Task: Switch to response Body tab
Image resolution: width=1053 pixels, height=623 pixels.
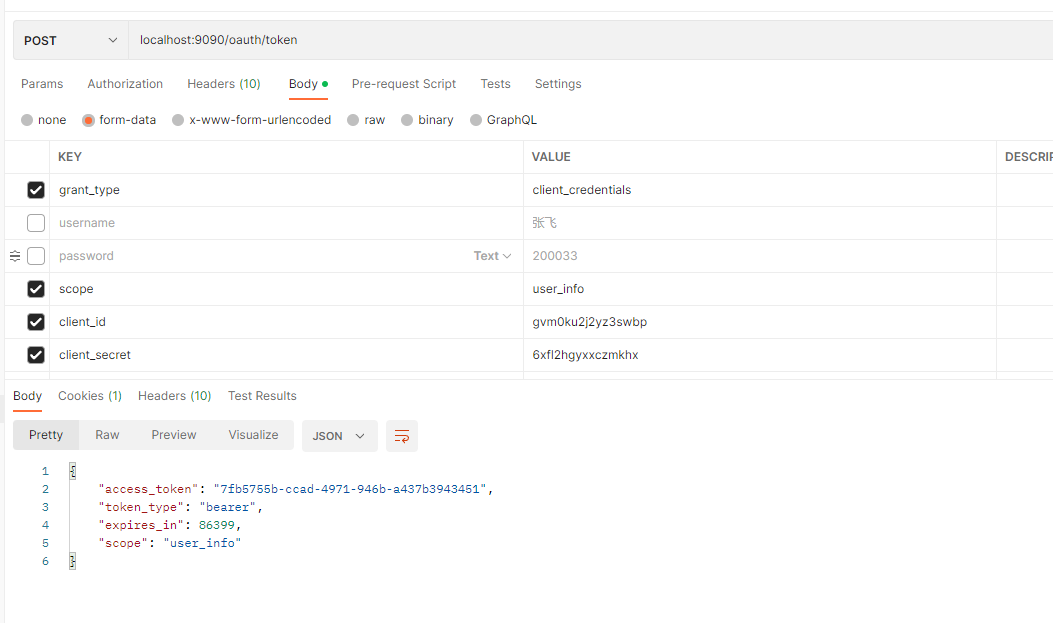Action: pyautogui.click(x=28, y=396)
